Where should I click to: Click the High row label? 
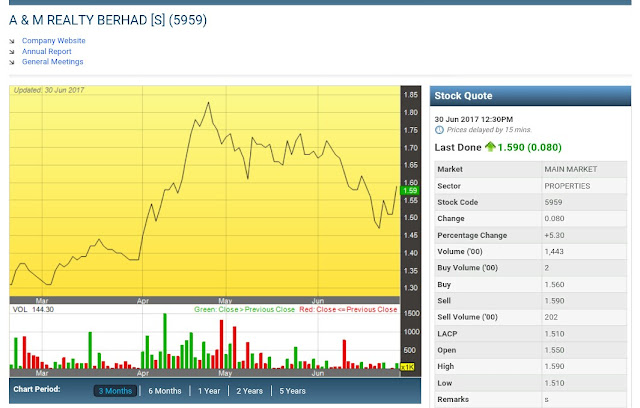pos(445,366)
